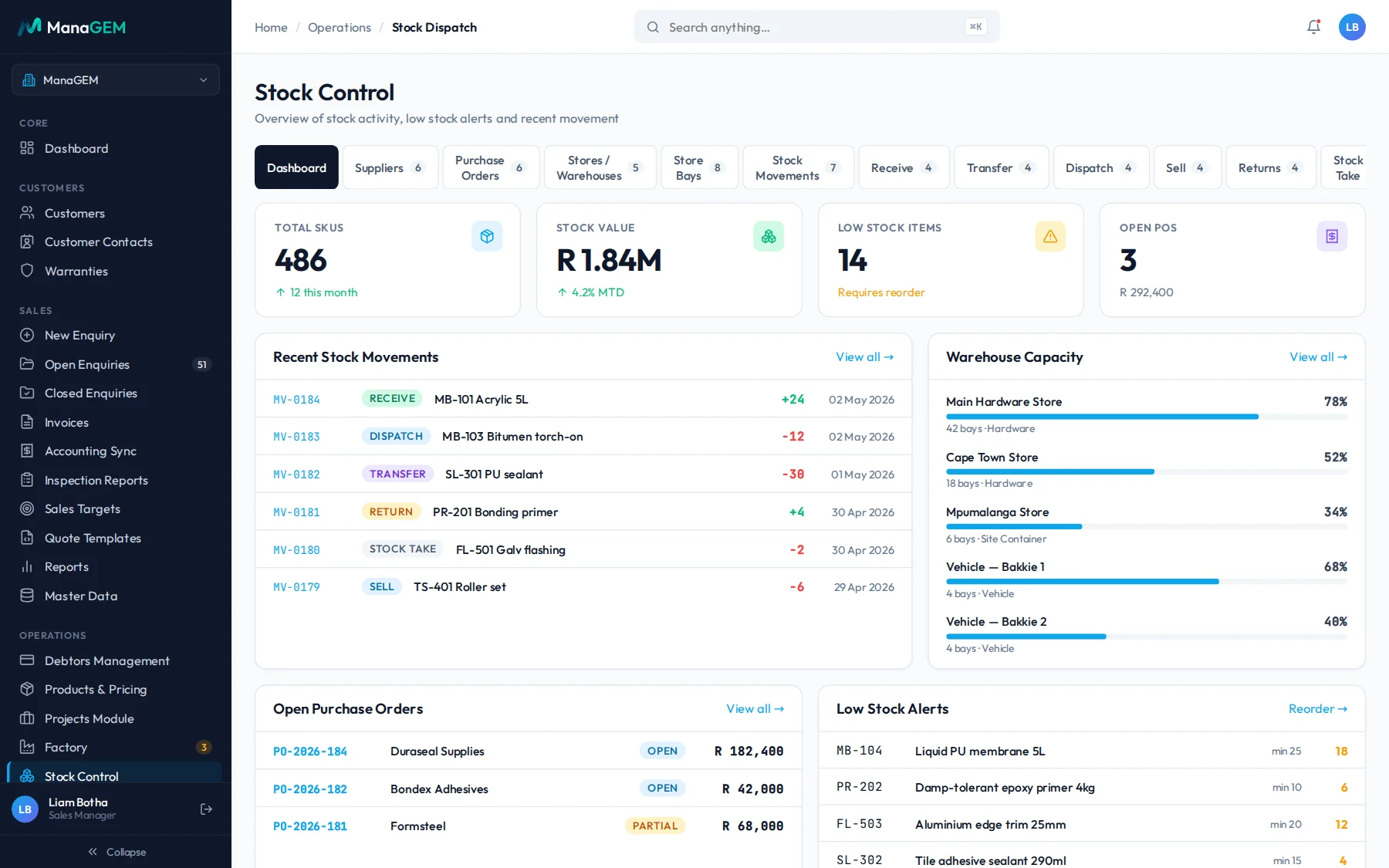The width and height of the screenshot is (1389, 868).
Task: Open PO-2026-181 Formsteel order
Action: click(x=529, y=826)
